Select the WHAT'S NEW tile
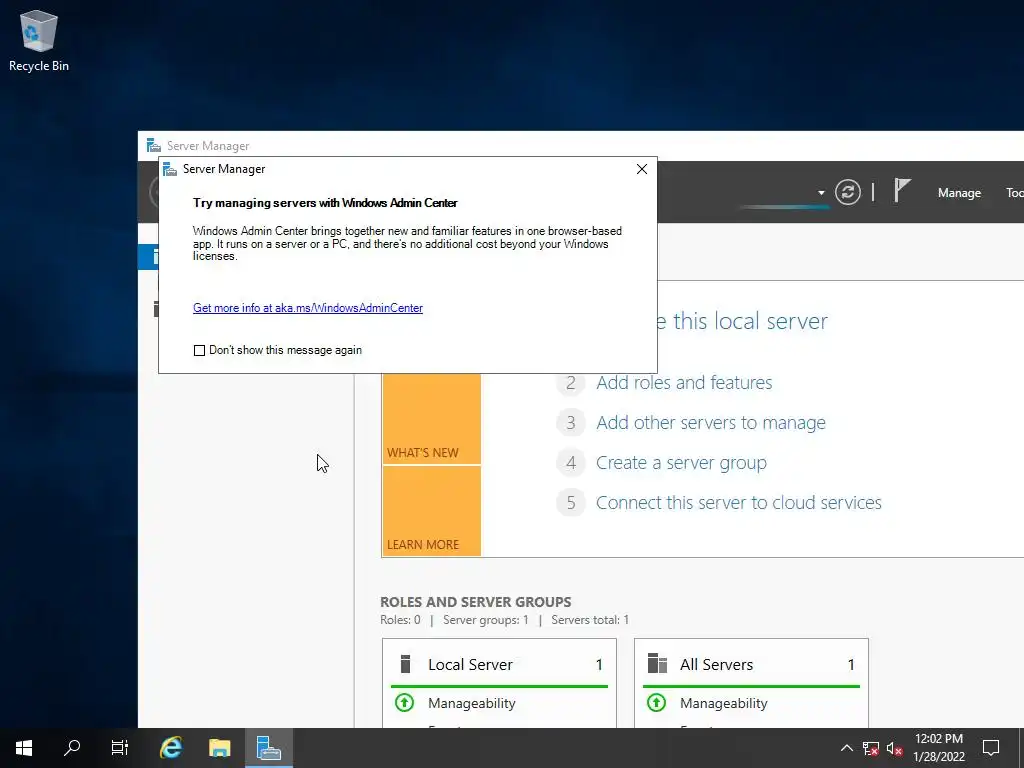 pos(432,418)
